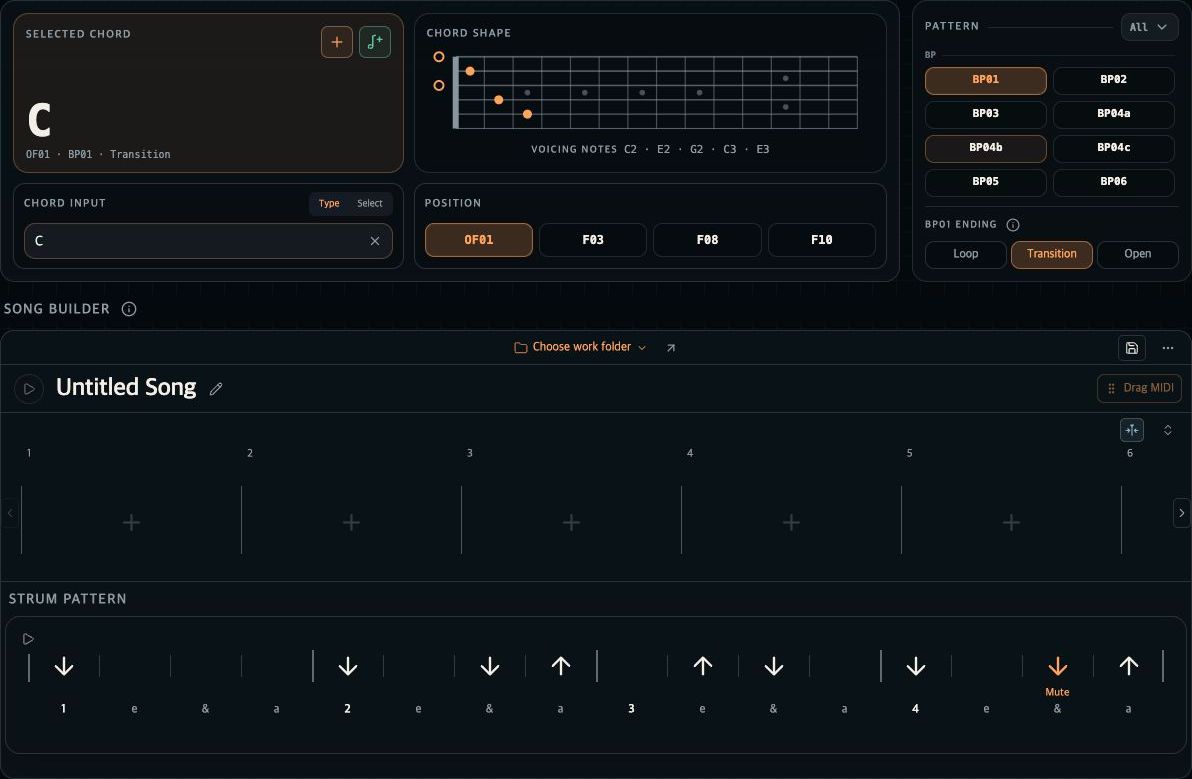Select pattern BP03
The width and height of the screenshot is (1192, 779).
tap(985, 114)
